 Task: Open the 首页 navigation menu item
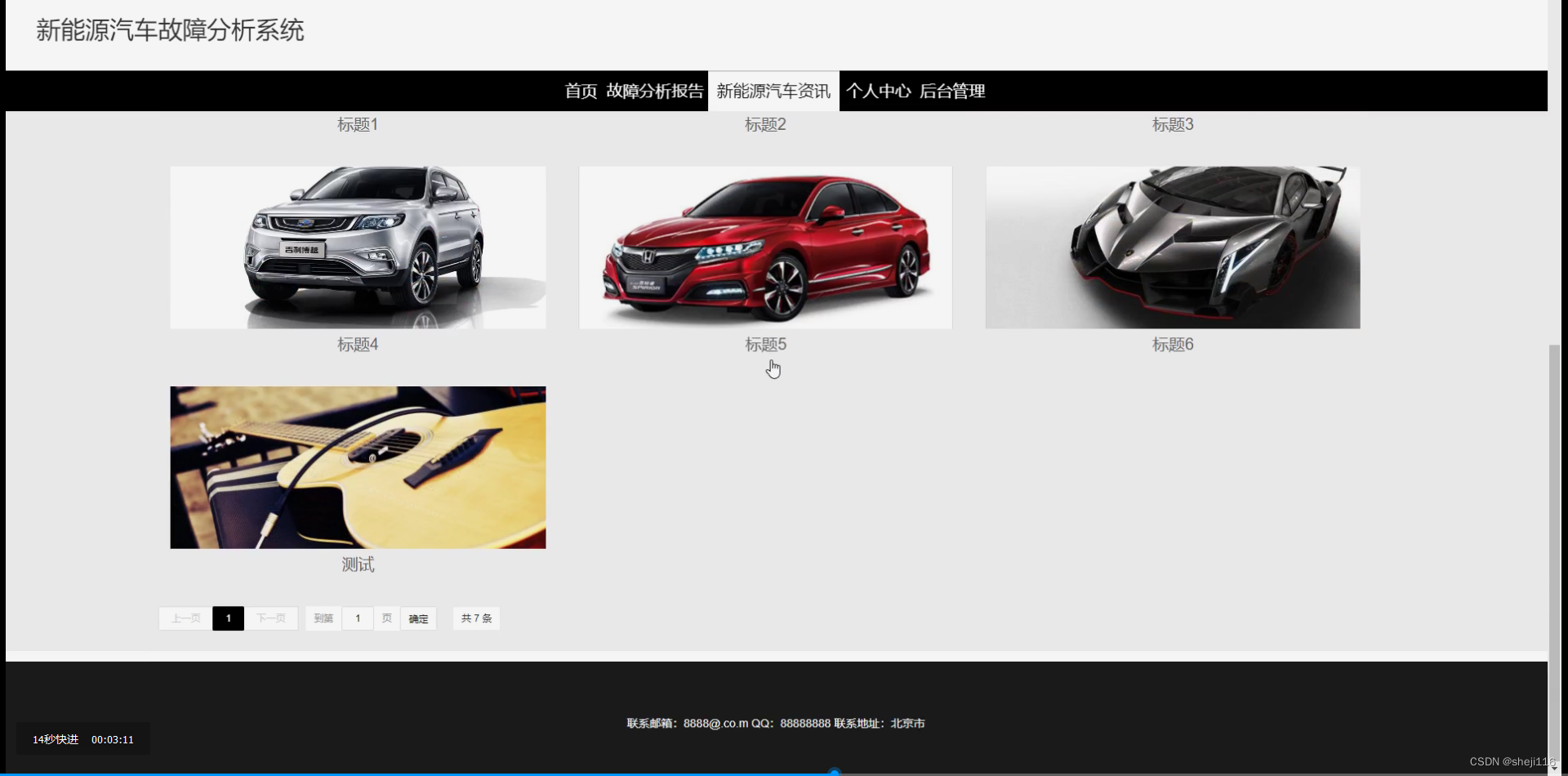pyautogui.click(x=580, y=91)
